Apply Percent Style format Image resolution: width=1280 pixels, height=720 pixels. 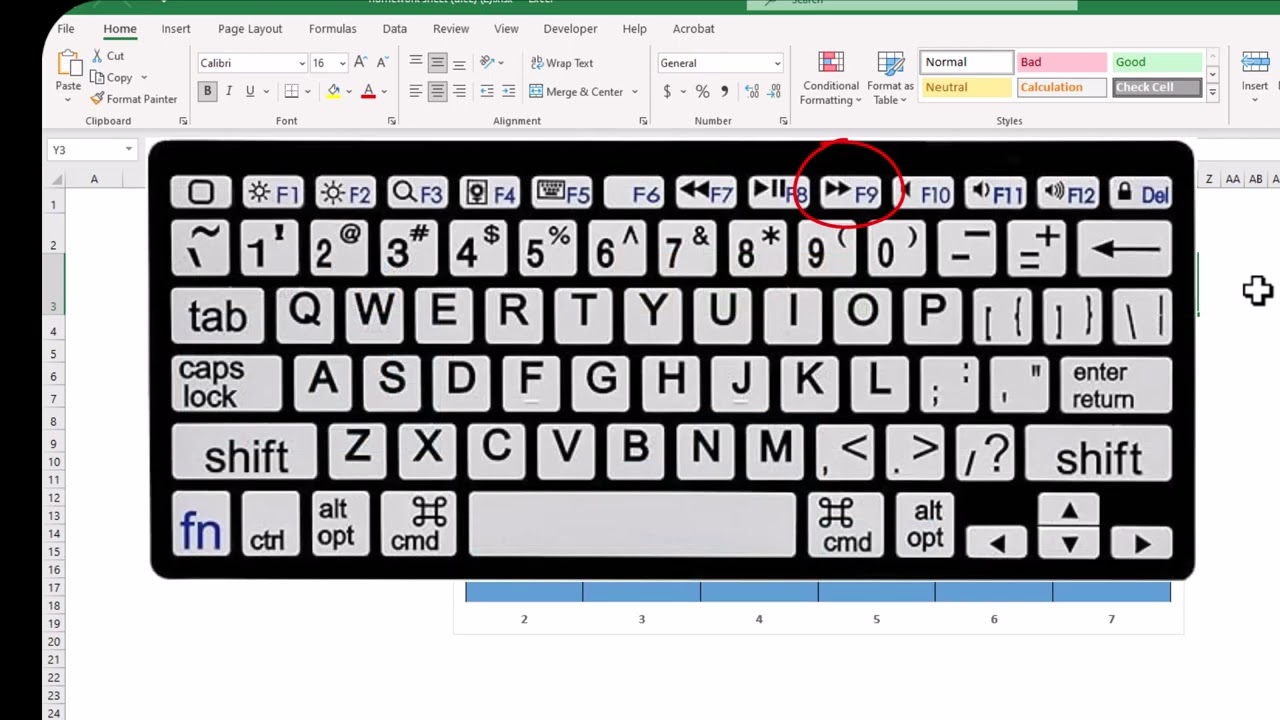pos(702,91)
